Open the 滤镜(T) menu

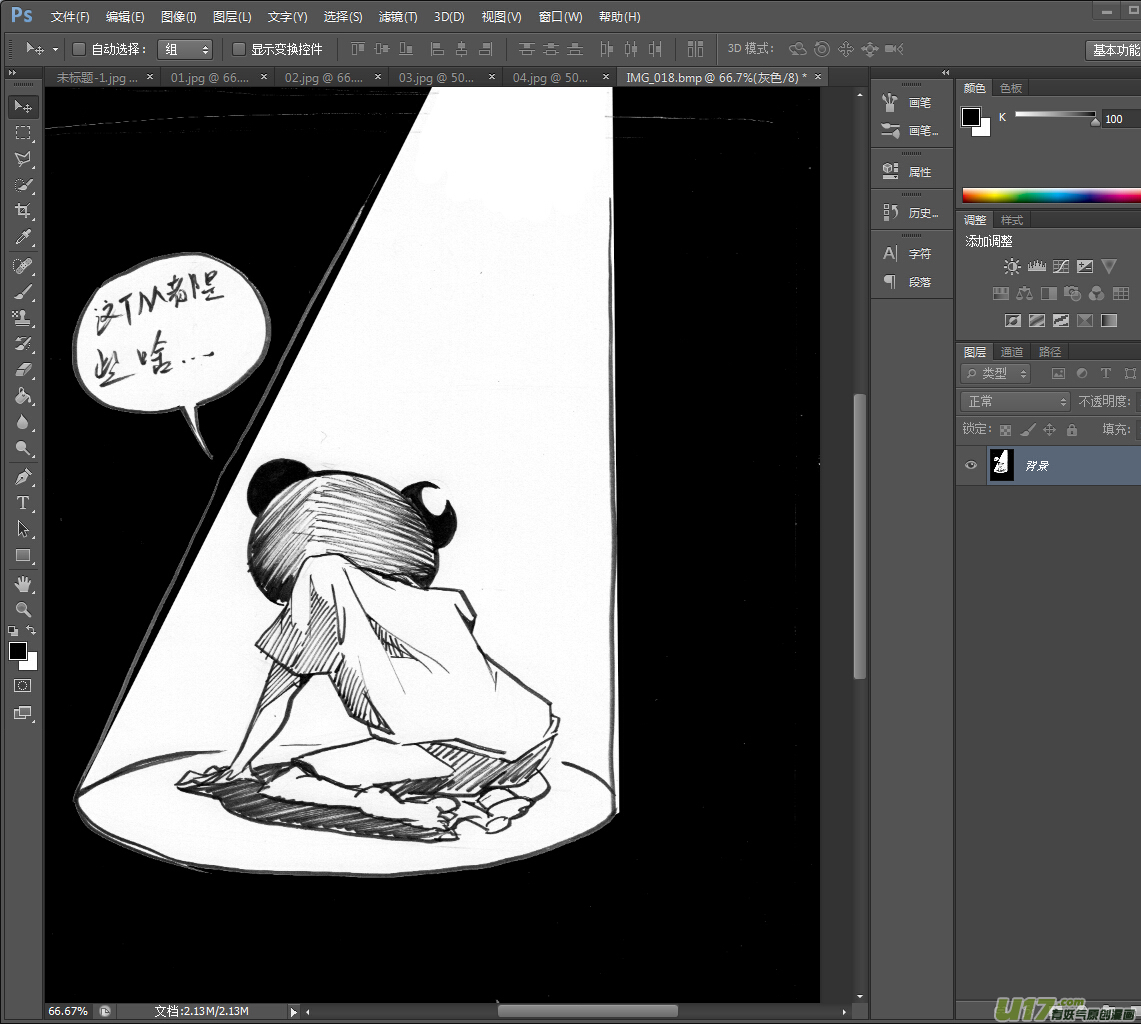[x=398, y=17]
